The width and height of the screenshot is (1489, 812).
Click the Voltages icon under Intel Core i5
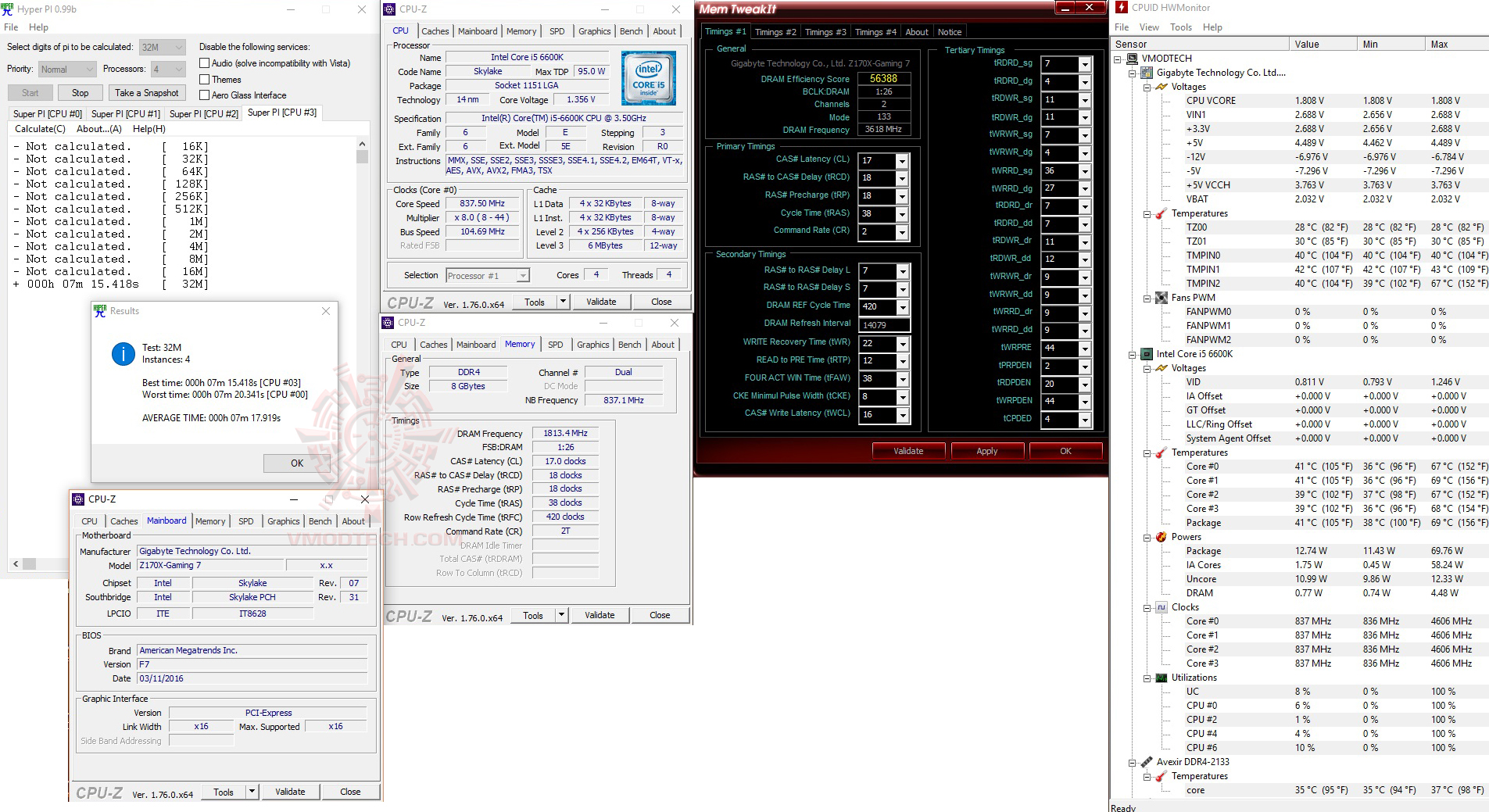pyautogui.click(x=1161, y=368)
